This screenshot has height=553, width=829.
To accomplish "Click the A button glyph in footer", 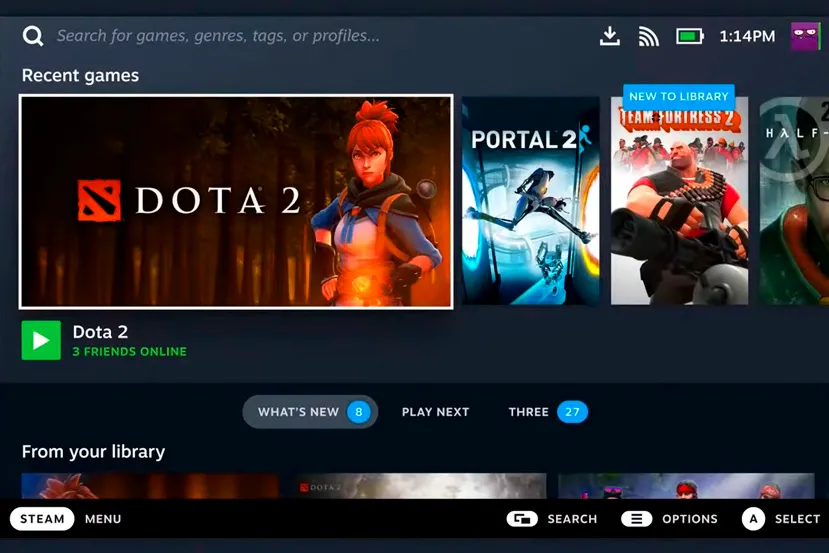I will (x=753, y=519).
